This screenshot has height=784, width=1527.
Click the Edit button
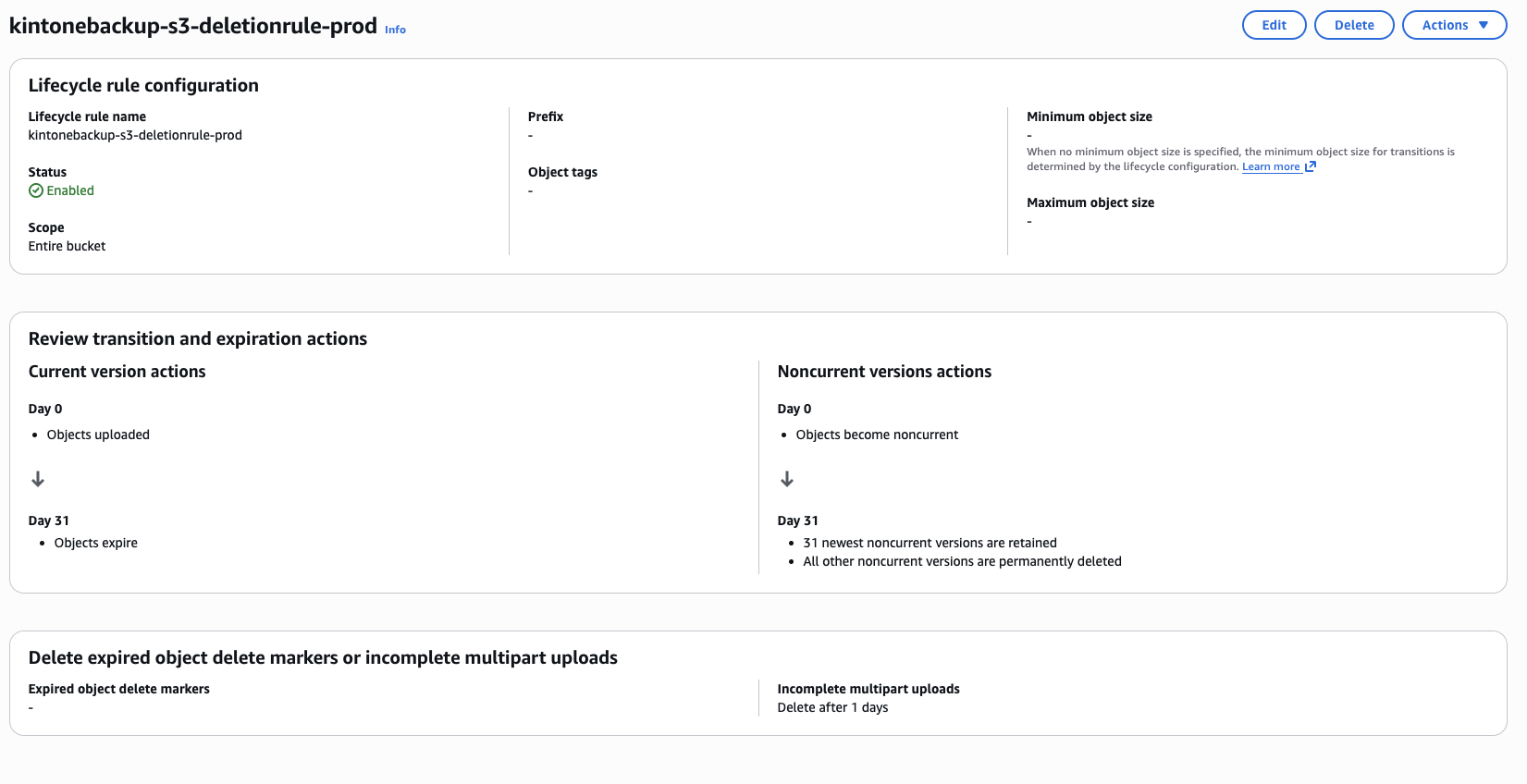click(x=1274, y=25)
